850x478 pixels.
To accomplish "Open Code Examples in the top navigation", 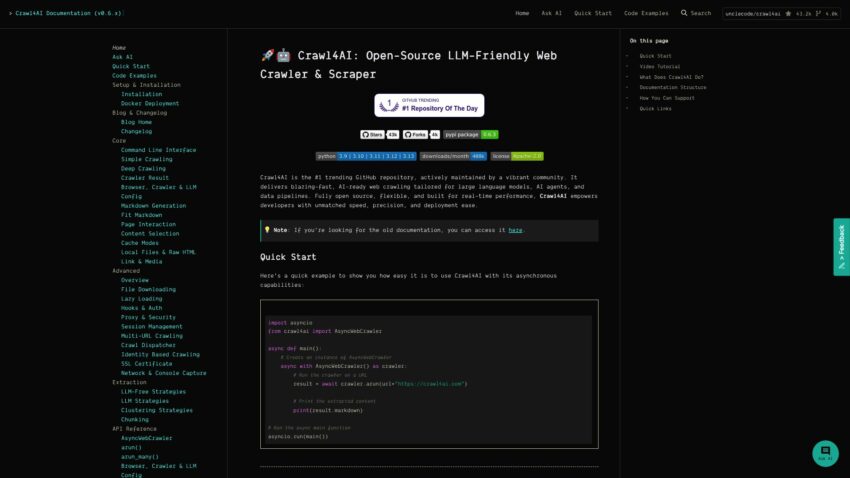I will 646,13.
